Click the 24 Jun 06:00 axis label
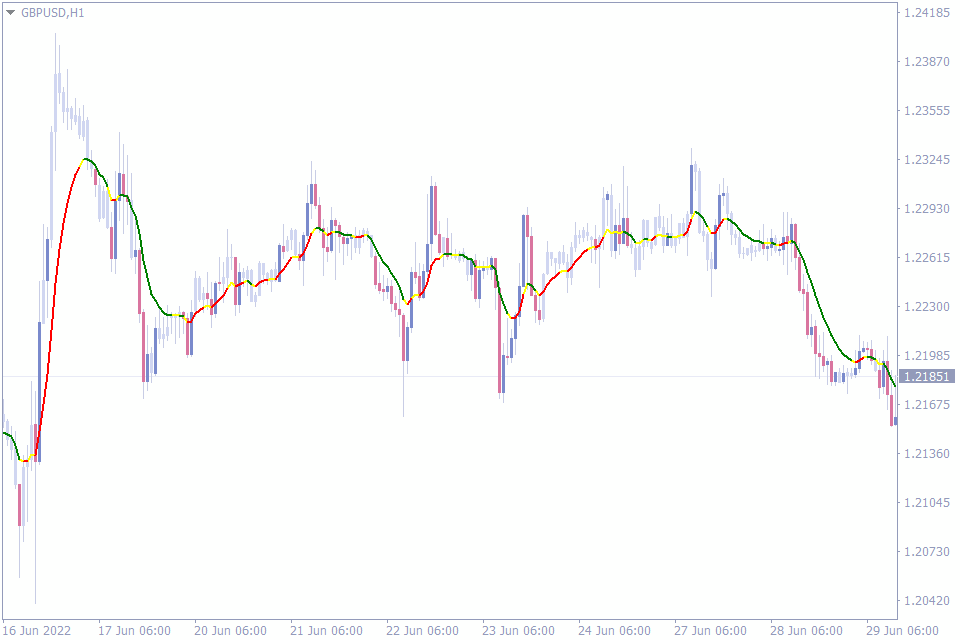The height and width of the screenshot is (640, 960). (615, 631)
